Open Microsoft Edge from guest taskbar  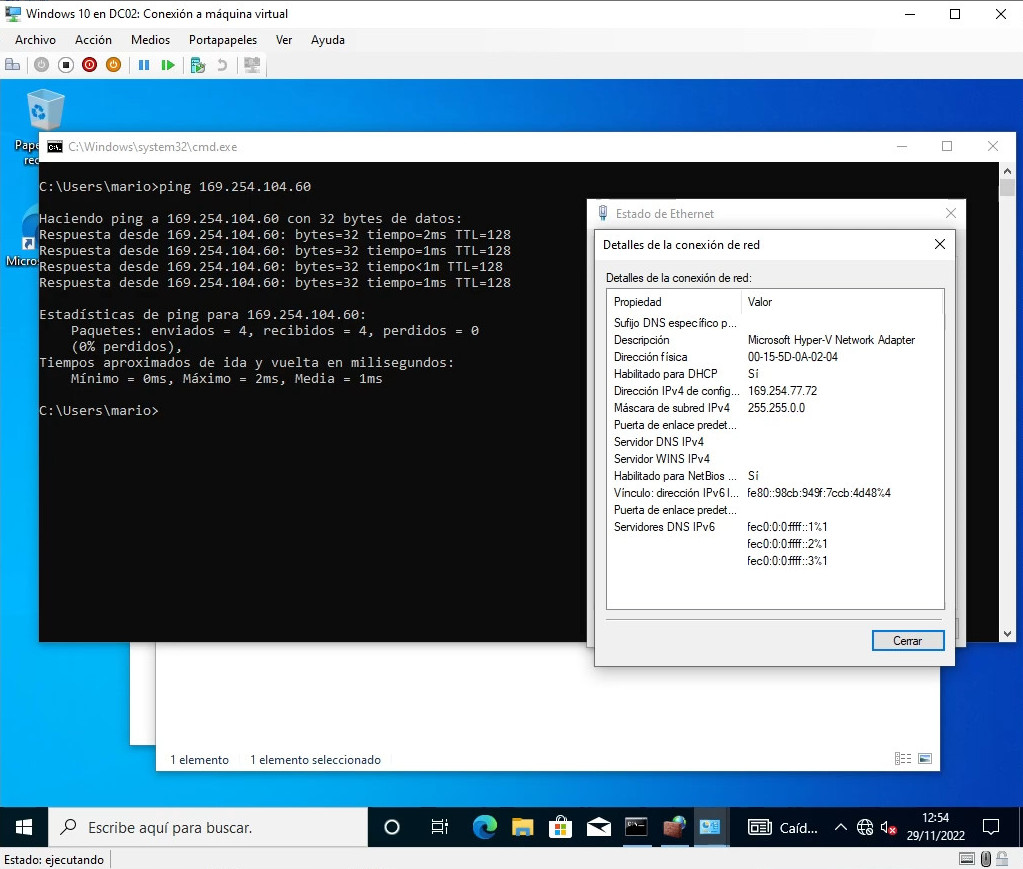tap(485, 827)
